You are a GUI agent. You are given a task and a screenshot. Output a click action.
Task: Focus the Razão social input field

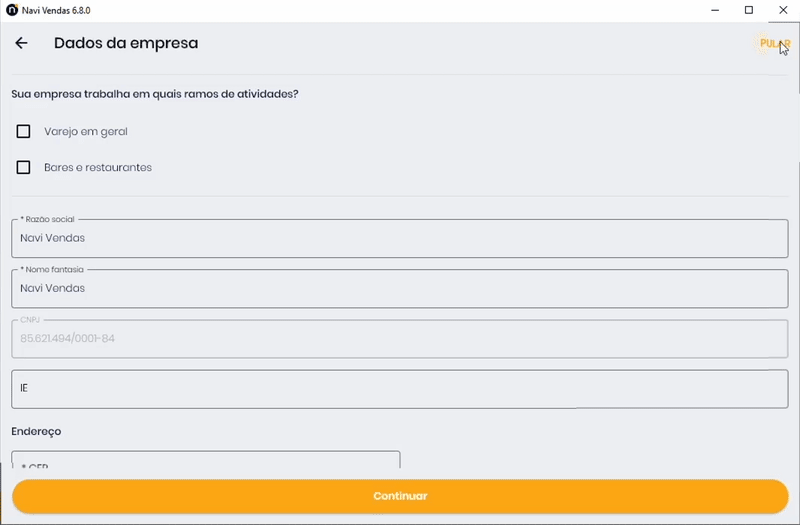point(400,239)
